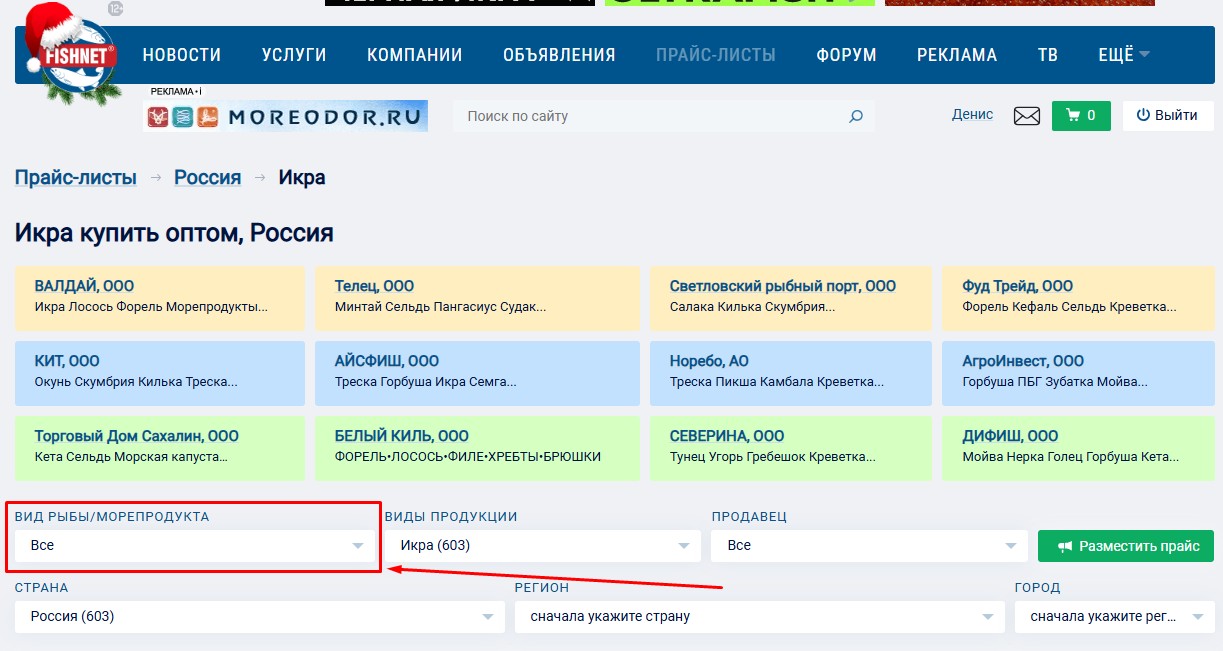Open the Виды продукции dropdown

pyautogui.click(x=543, y=546)
